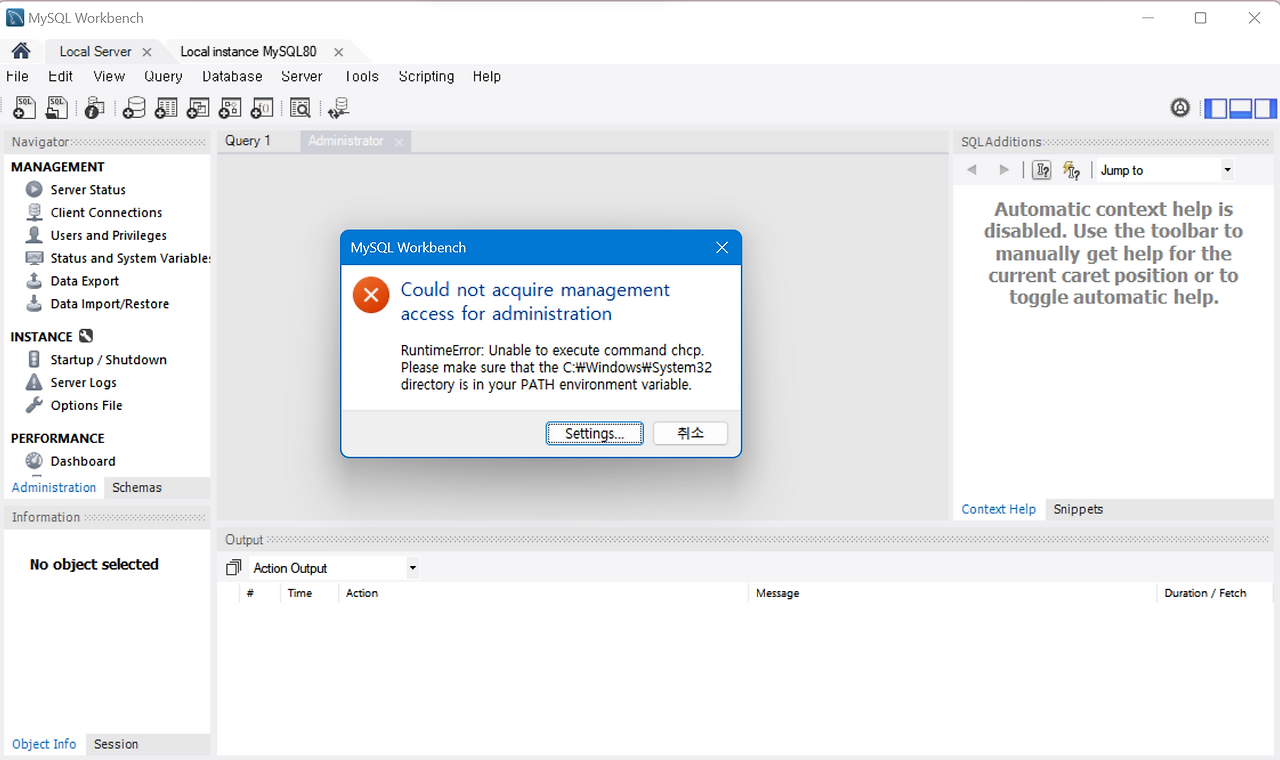The height and width of the screenshot is (760, 1280).
Task: Open Server Logs
Action: (83, 383)
